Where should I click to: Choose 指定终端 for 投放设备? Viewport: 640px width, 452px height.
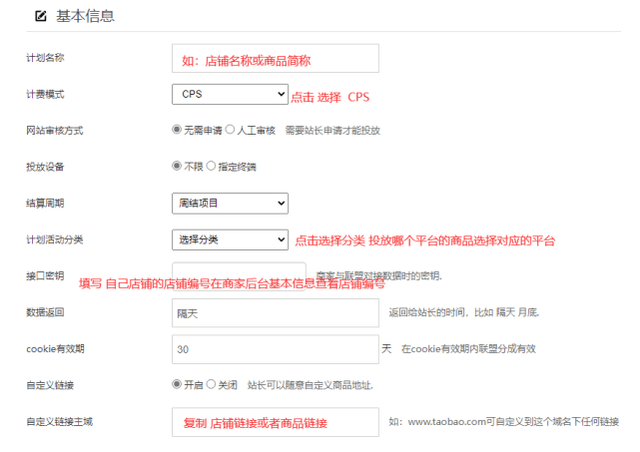click(x=213, y=166)
